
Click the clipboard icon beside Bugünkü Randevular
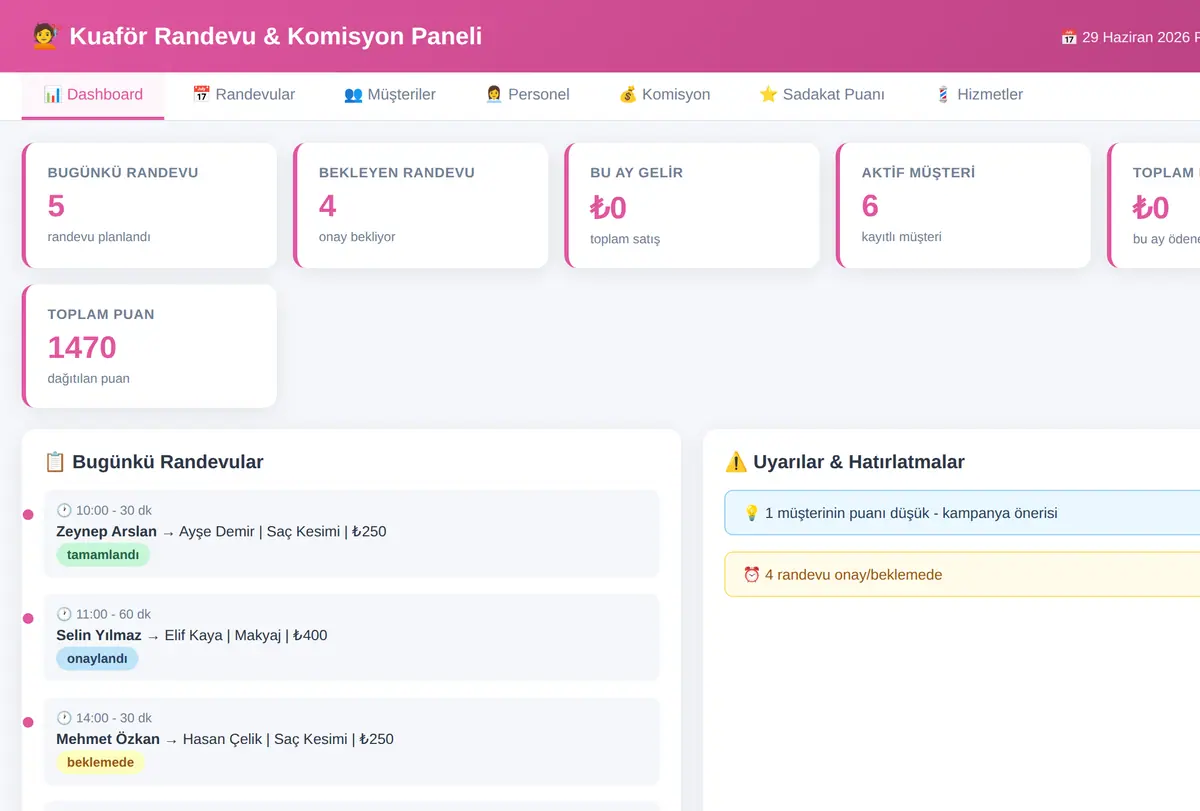click(x=56, y=462)
